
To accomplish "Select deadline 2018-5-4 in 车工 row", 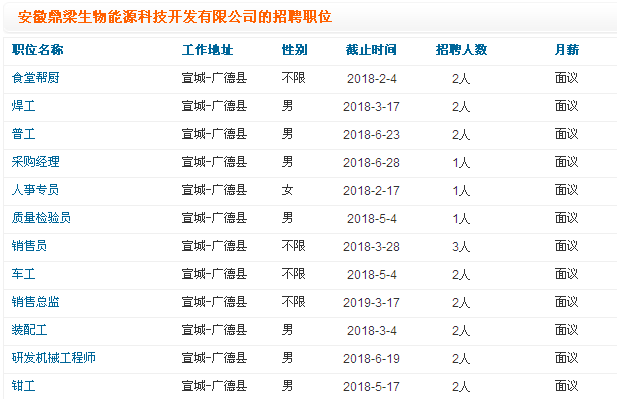I will pyautogui.click(x=371, y=274).
